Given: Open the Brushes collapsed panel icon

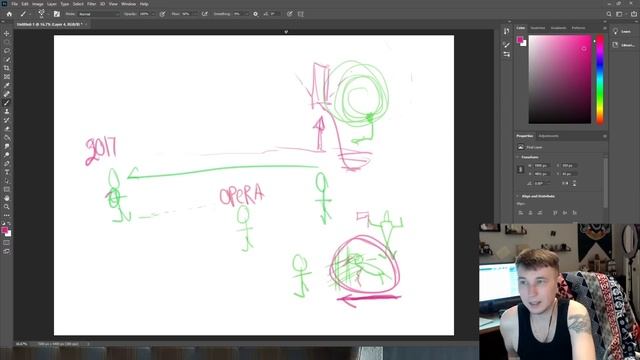Looking at the screenshot, I should coord(507,44).
